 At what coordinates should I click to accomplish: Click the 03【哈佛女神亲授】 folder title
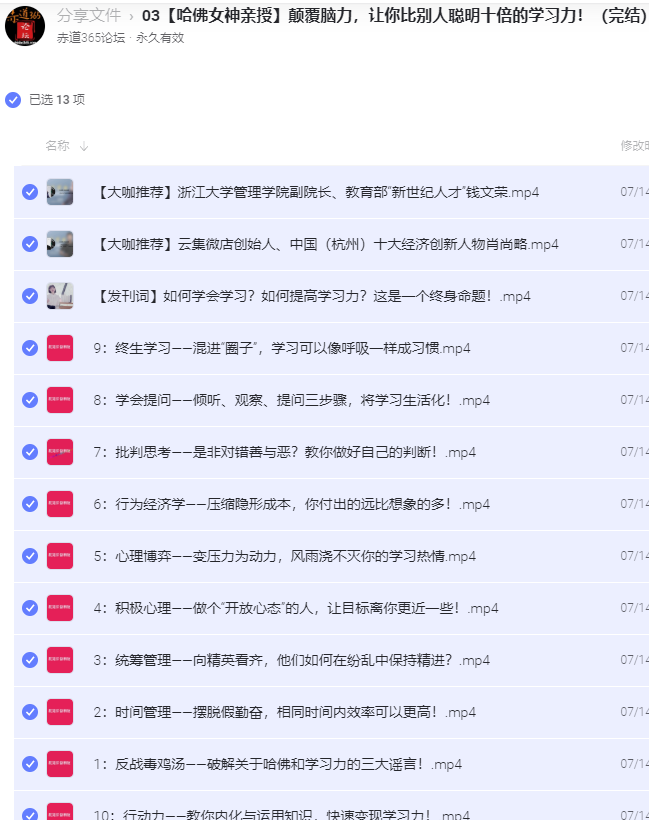[395, 16]
